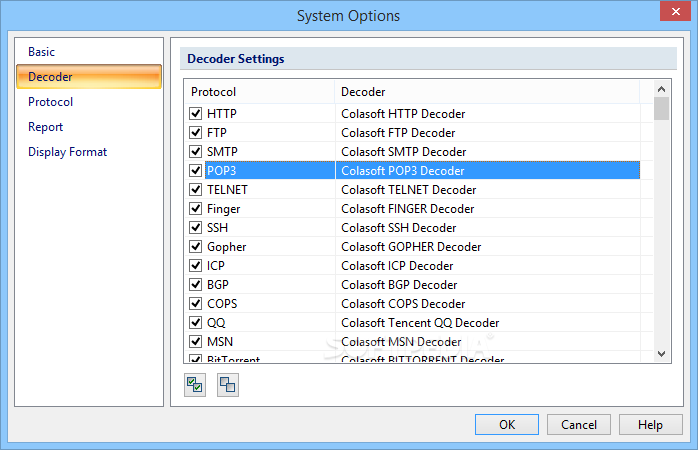Select the Colasoft SMTP Decoder cell
This screenshot has width=698, height=450.
coord(487,151)
